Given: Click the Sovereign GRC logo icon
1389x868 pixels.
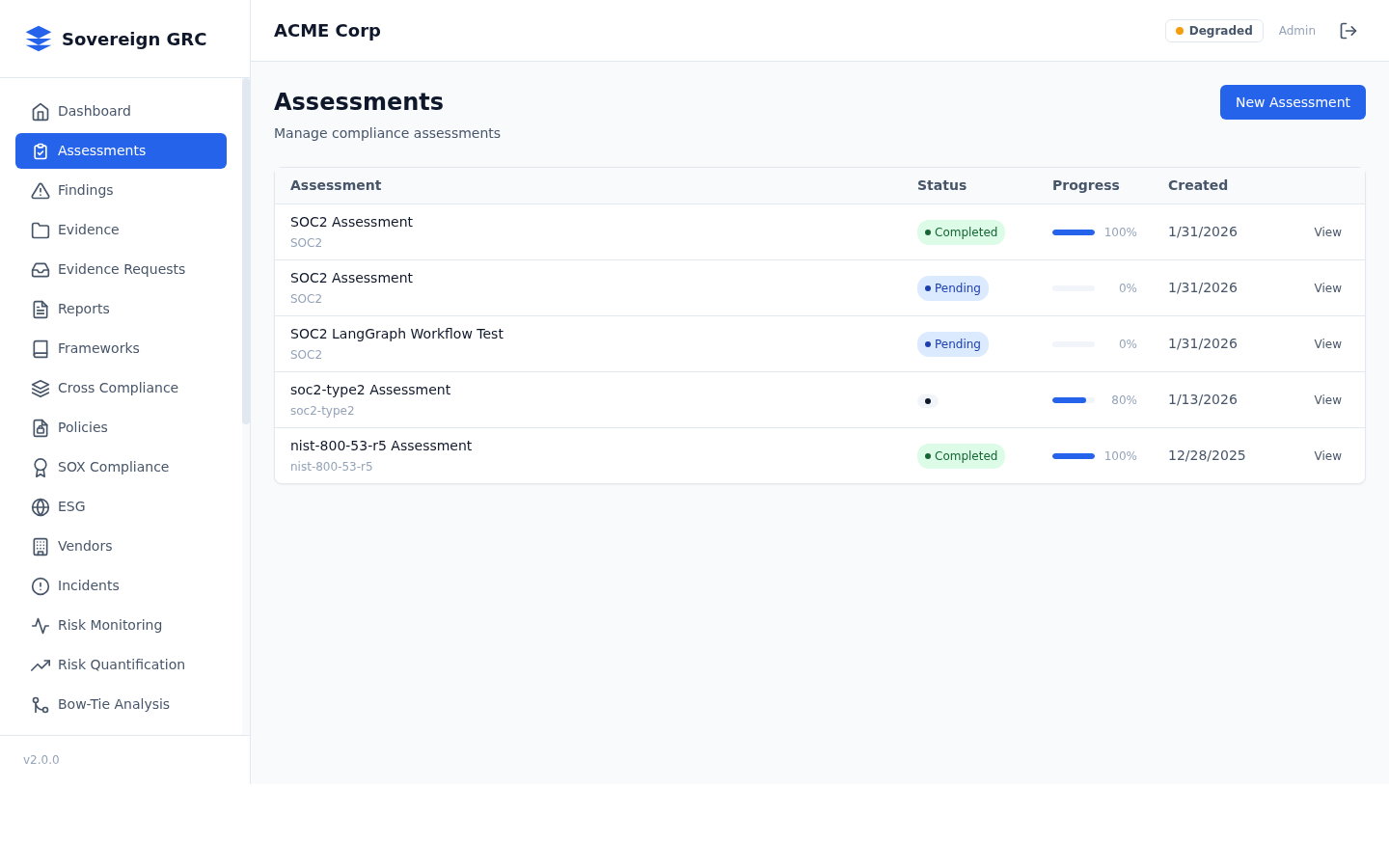Looking at the screenshot, I should click(39, 39).
